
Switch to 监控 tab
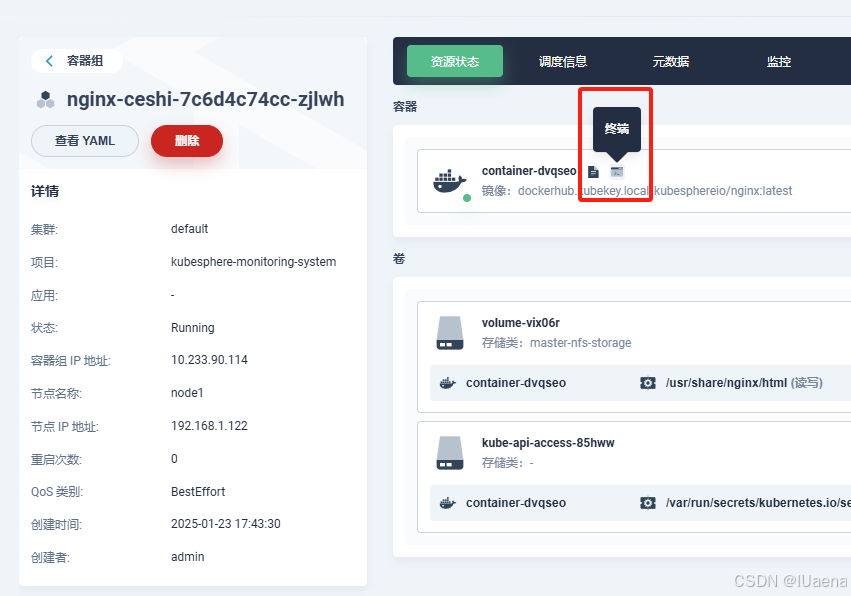(x=779, y=61)
